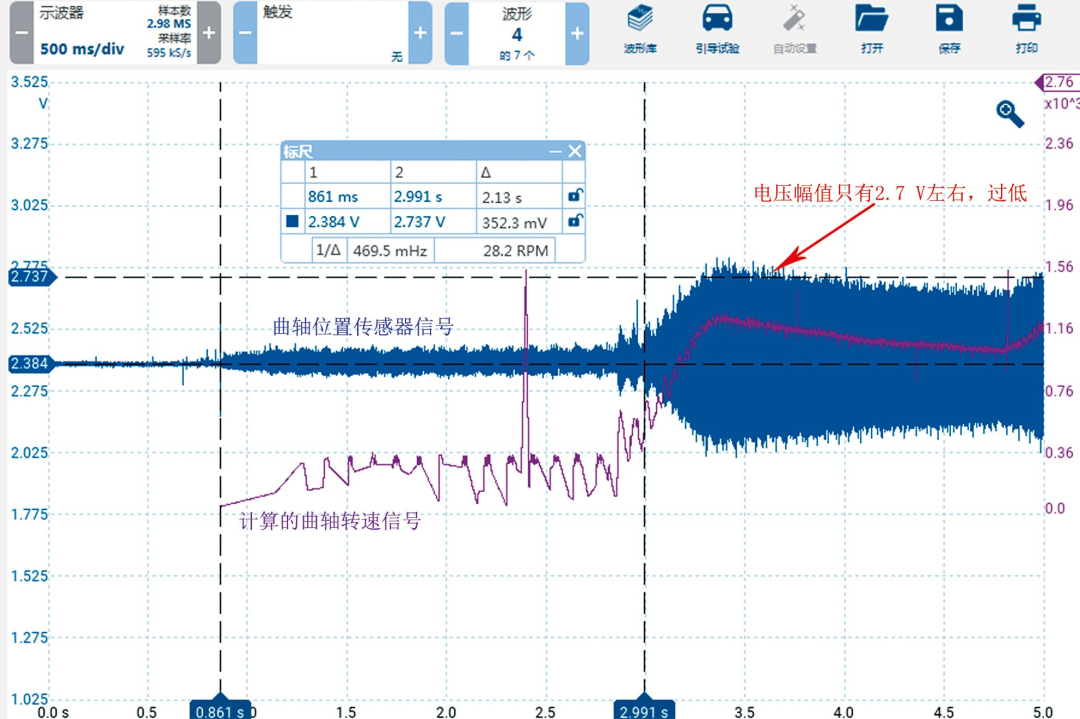1080x719 pixels.
Task: Decrease the 示波器 timebase with minus
Action: [x=21, y=33]
